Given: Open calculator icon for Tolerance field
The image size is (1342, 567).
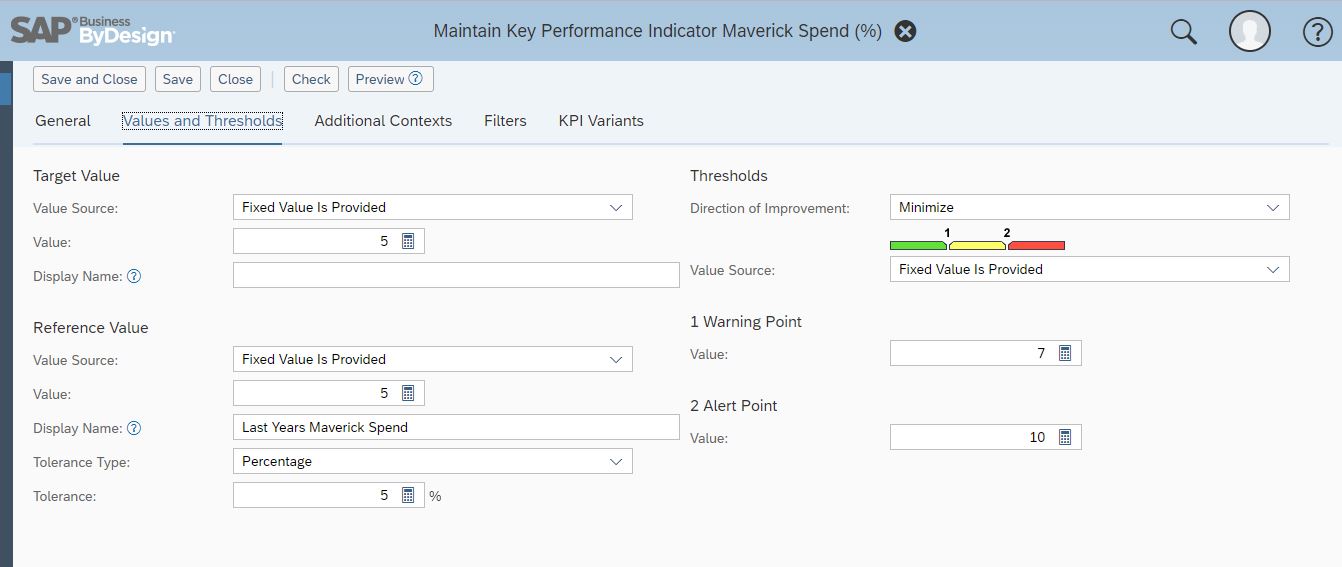Looking at the screenshot, I should point(408,495).
